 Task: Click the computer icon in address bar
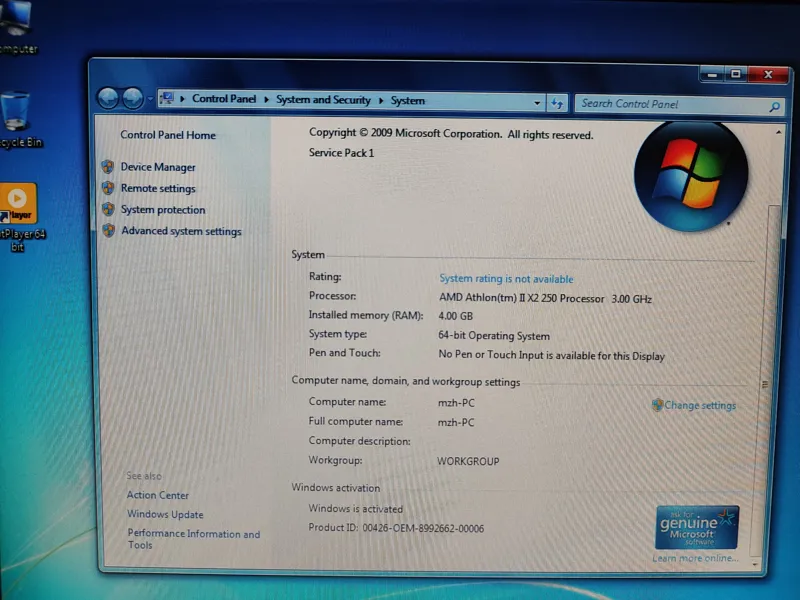[x=167, y=98]
